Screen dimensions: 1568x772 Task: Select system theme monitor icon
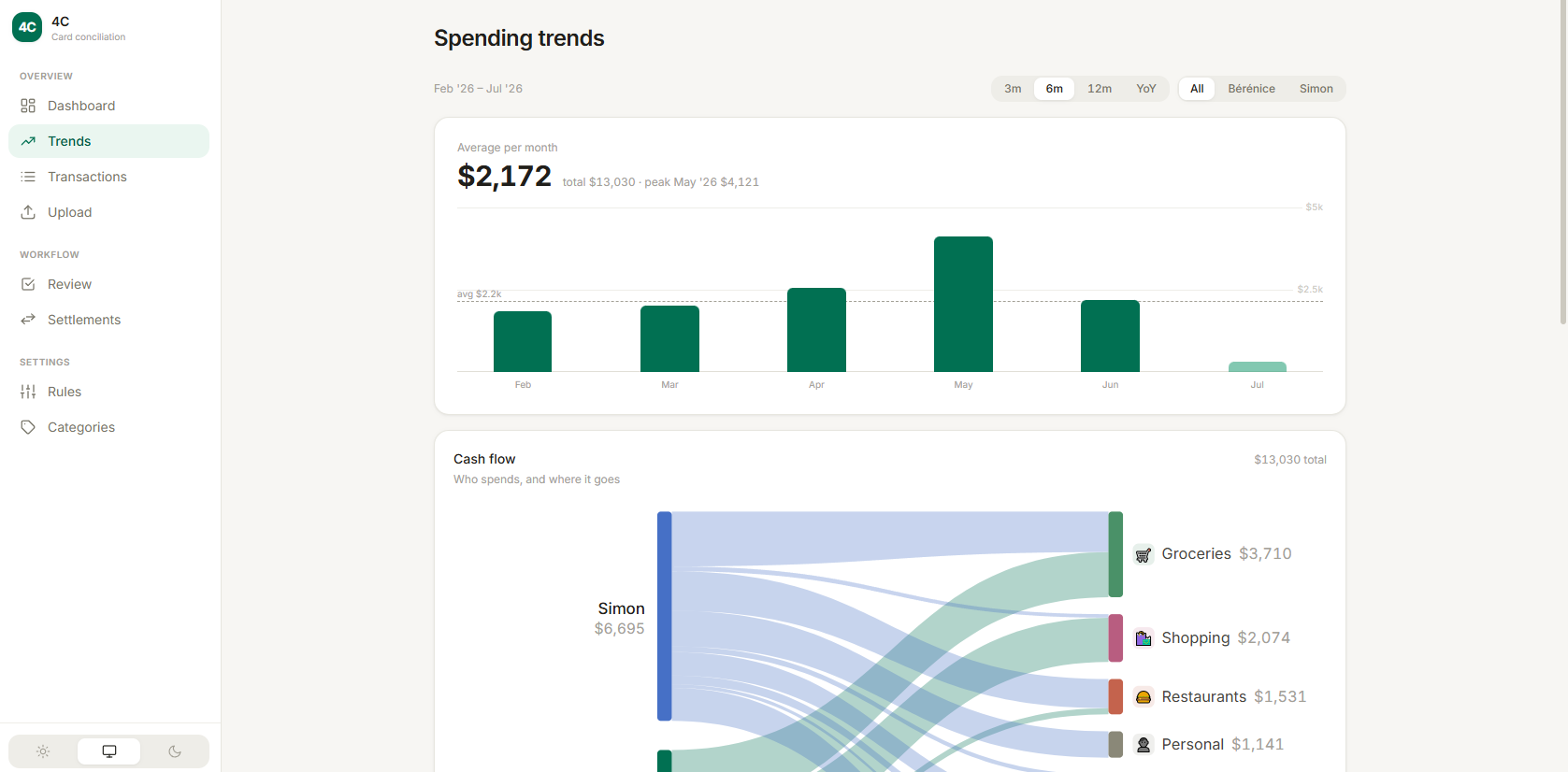point(109,751)
